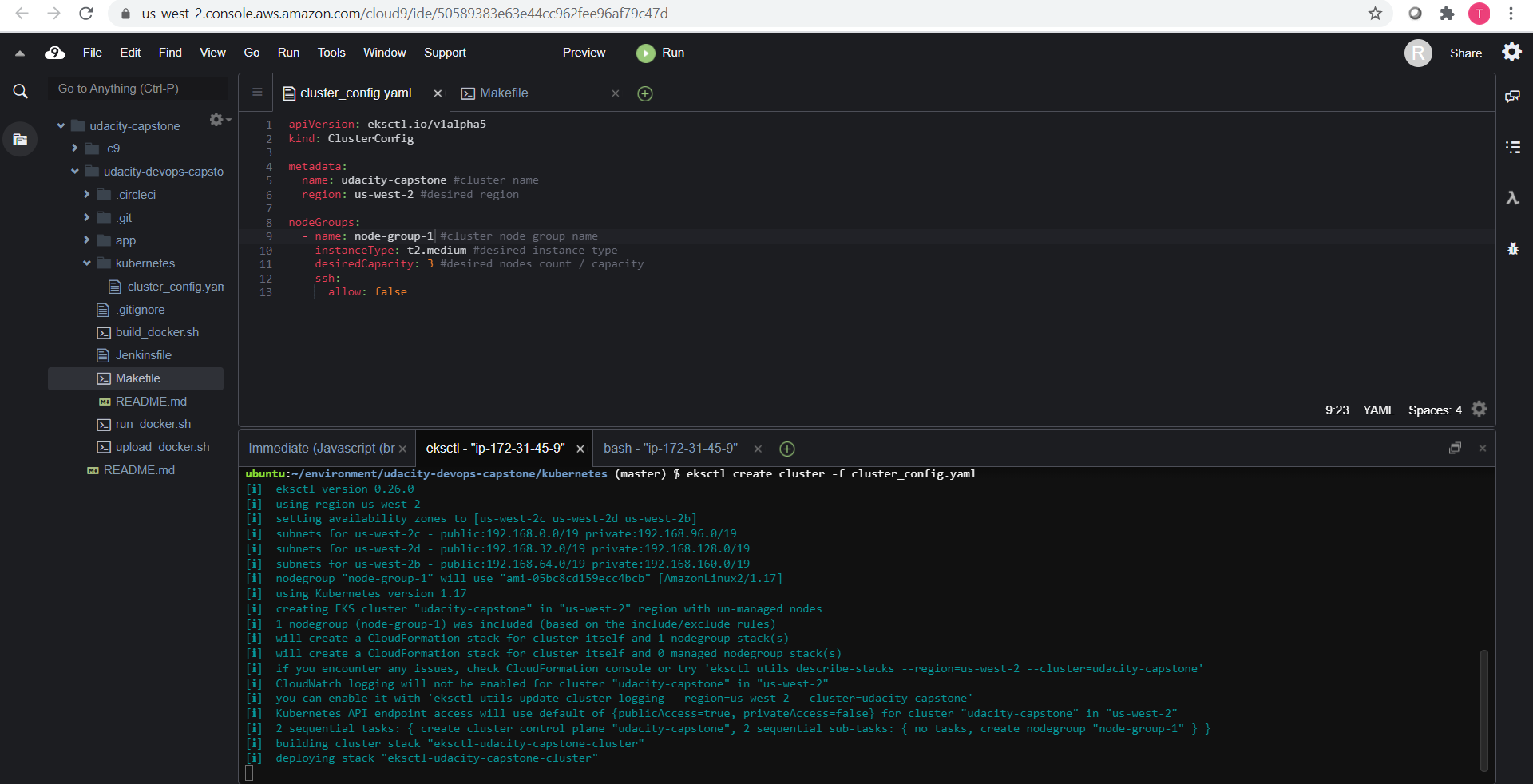
Task: Click the browser address bar URL
Action: coord(405,14)
